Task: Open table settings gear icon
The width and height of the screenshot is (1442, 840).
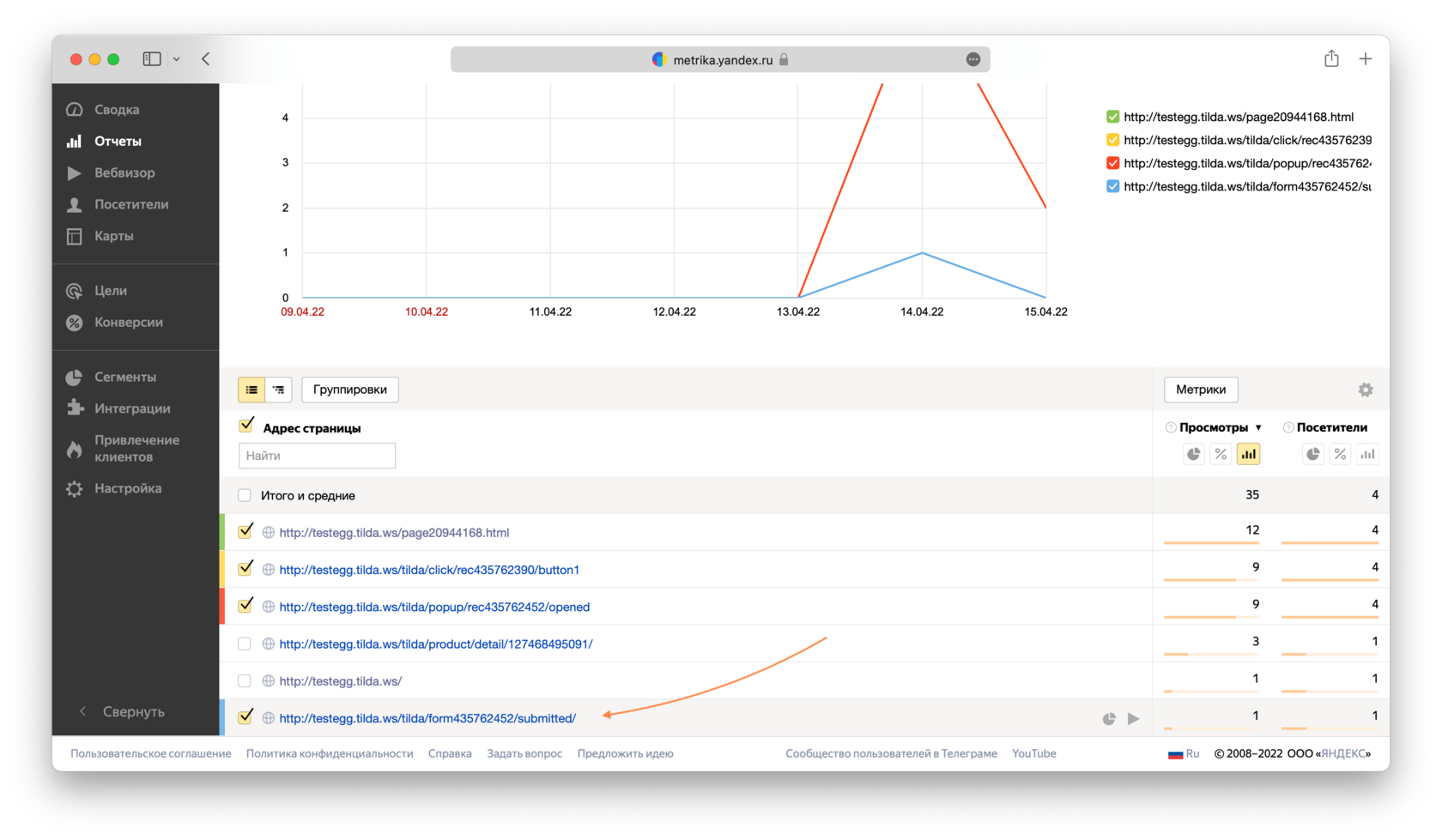Action: (x=1366, y=390)
